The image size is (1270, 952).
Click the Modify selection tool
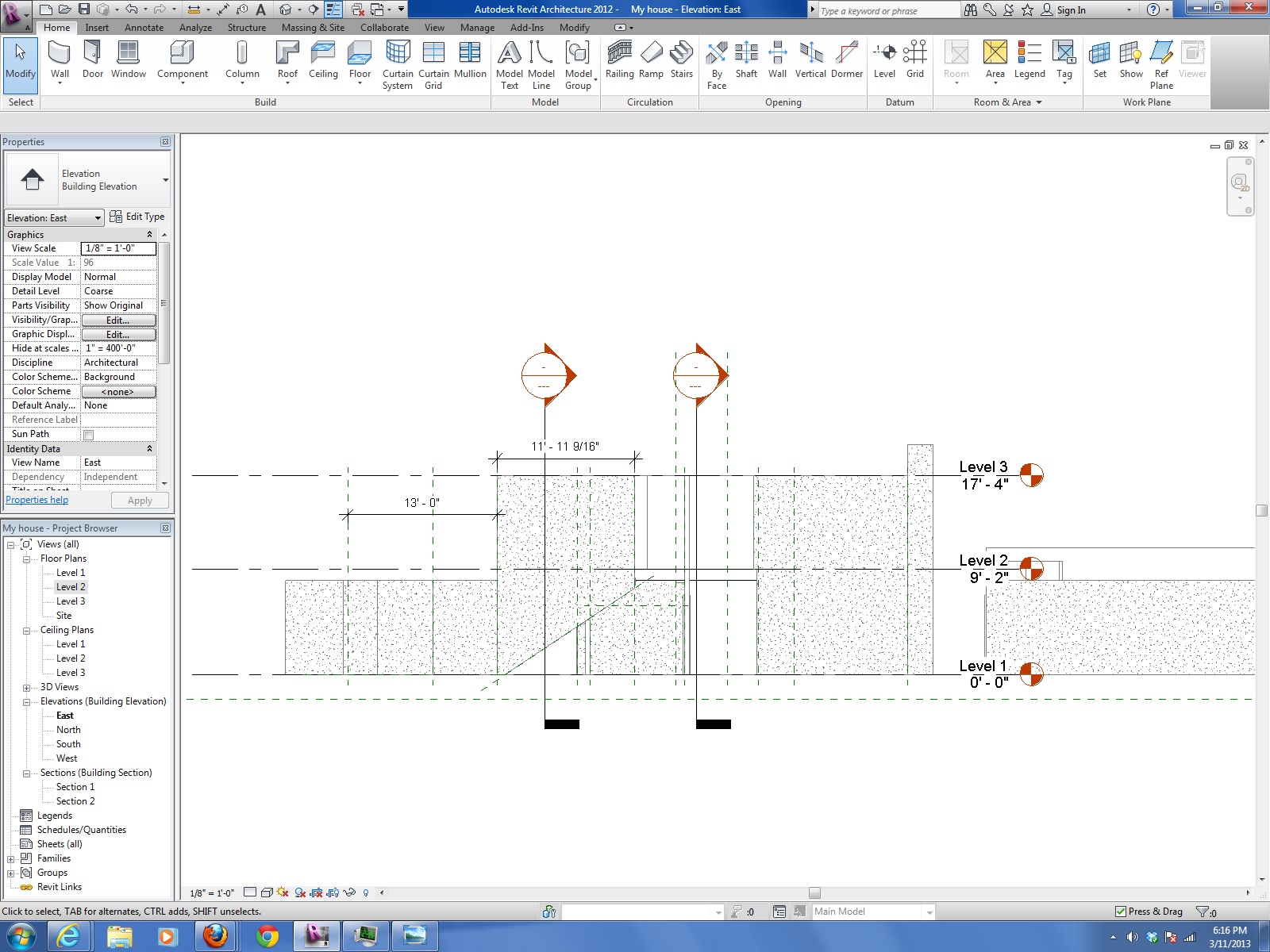pyautogui.click(x=21, y=65)
